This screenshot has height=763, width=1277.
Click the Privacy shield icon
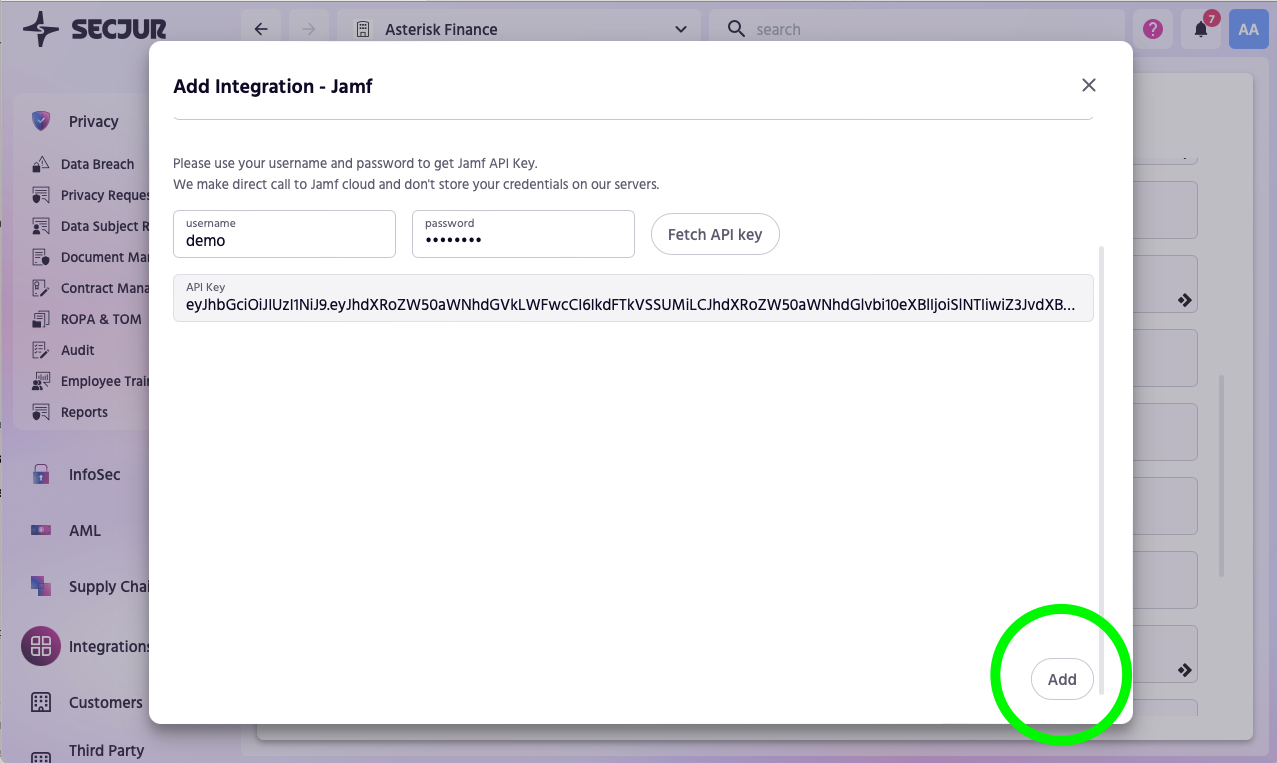[x=41, y=121]
